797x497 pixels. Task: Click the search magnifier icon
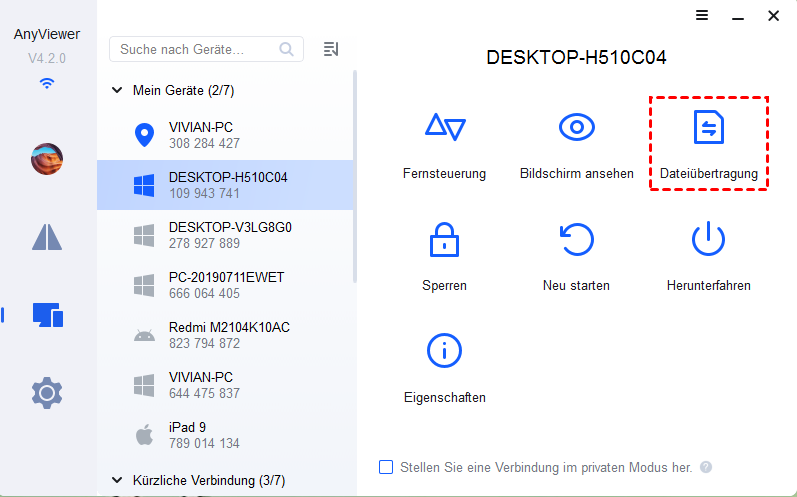(287, 49)
